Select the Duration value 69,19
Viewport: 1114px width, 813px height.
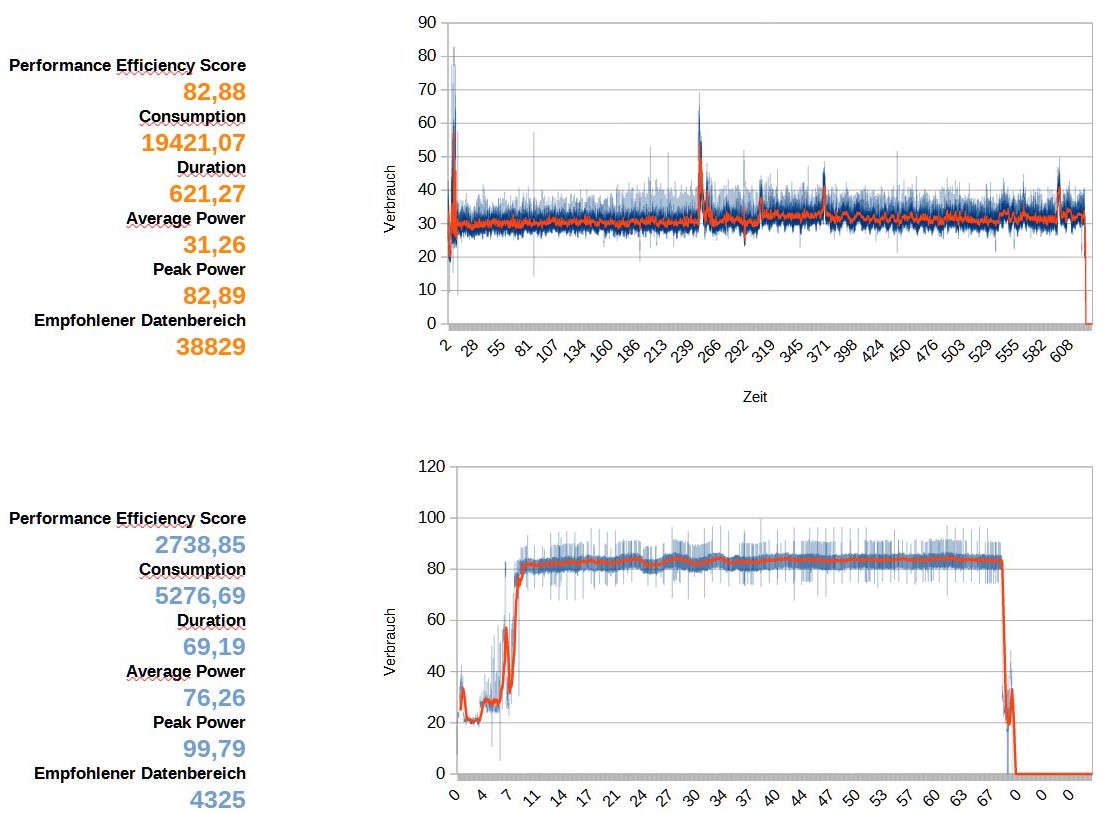point(214,647)
